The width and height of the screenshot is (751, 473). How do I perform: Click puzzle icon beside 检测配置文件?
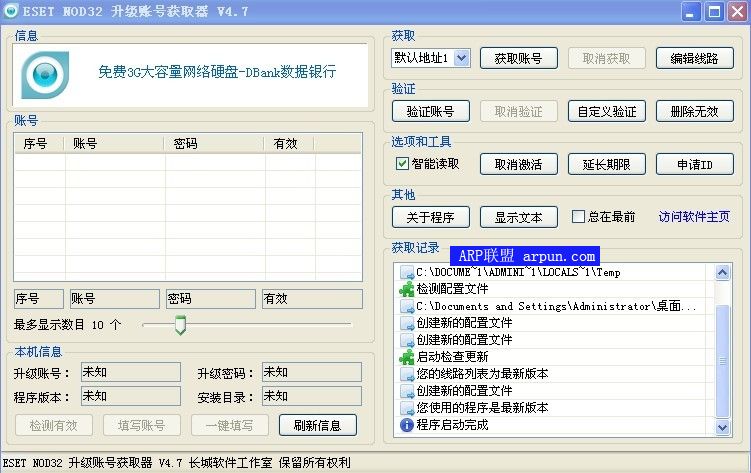[x=407, y=289]
